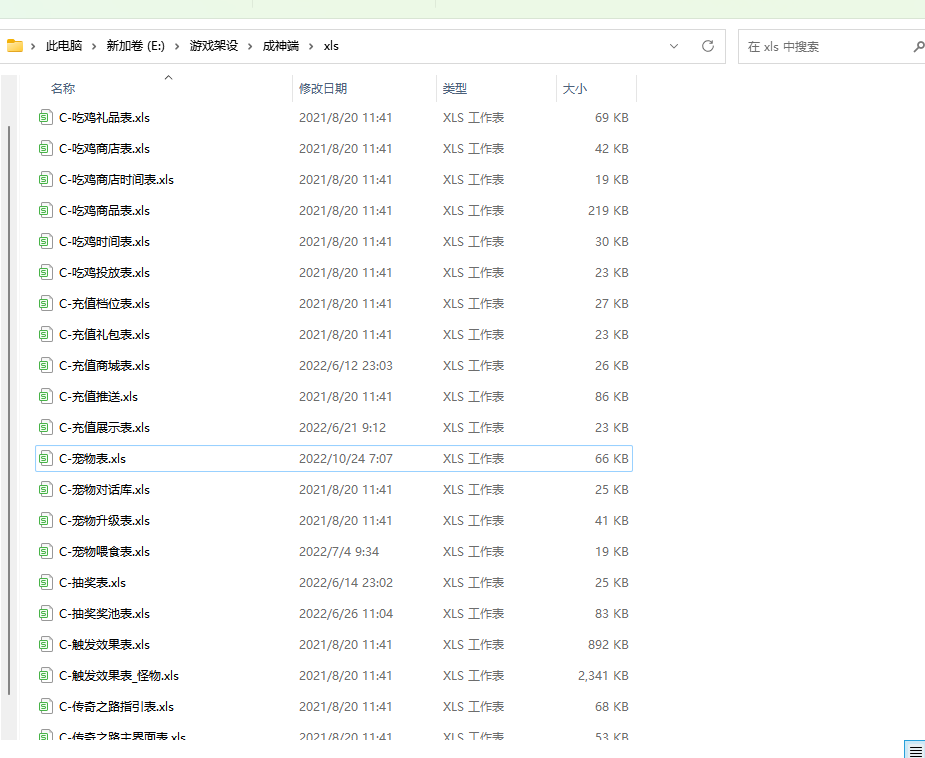Switch to details view layout button

pyautogui.click(x=914, y=750)
